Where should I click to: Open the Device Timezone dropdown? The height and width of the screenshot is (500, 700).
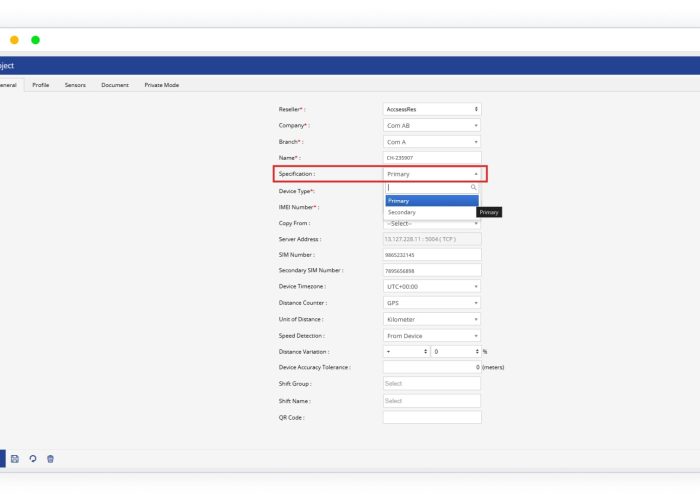click(431, 286)
